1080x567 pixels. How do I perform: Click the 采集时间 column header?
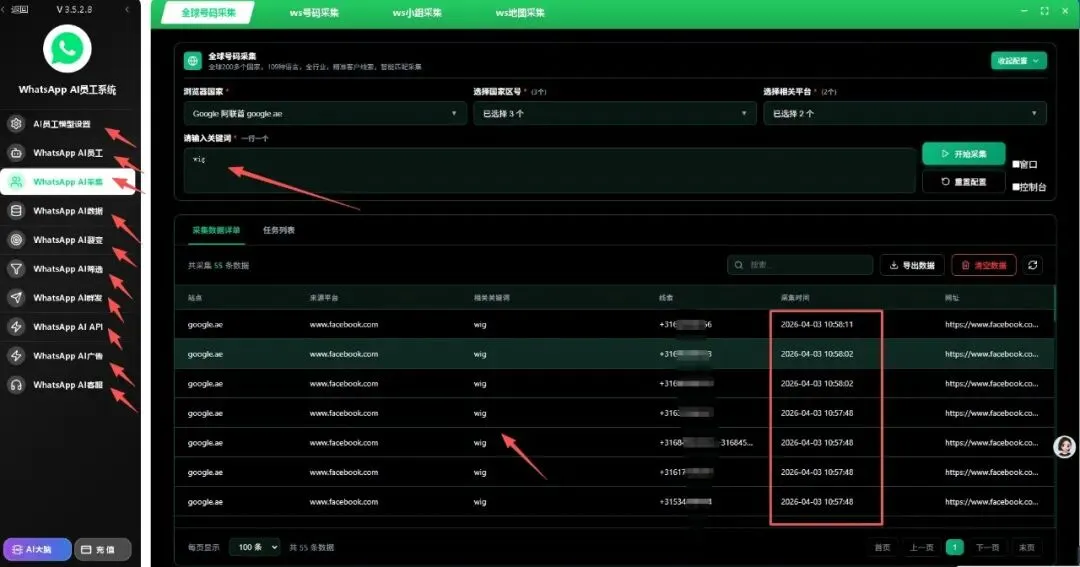coord(796,298)
